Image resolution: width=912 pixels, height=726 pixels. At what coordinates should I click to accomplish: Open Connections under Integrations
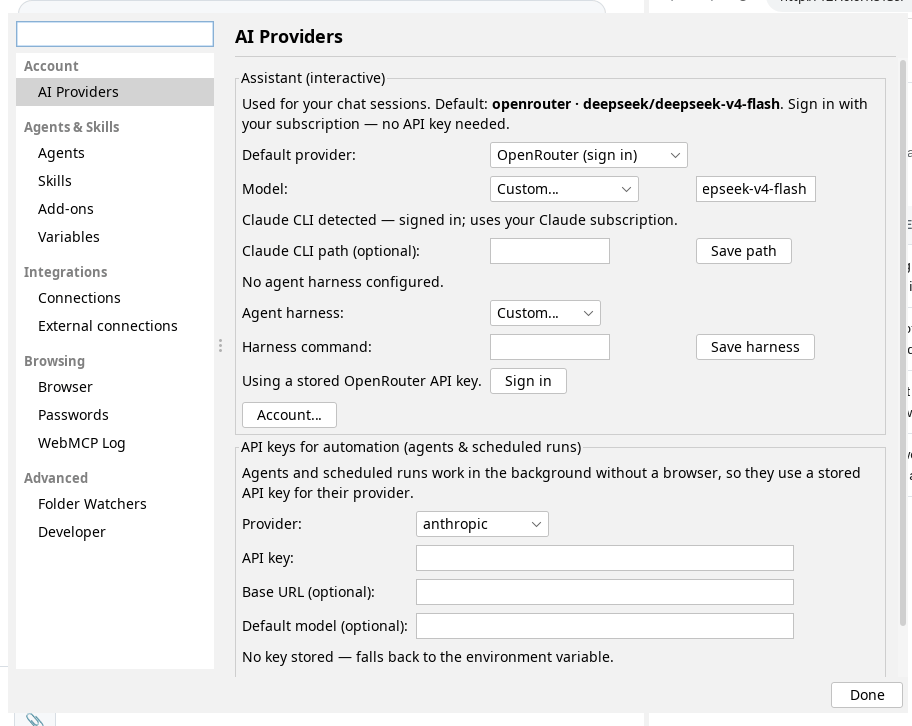pyautogui.click(x=115, y=298)
